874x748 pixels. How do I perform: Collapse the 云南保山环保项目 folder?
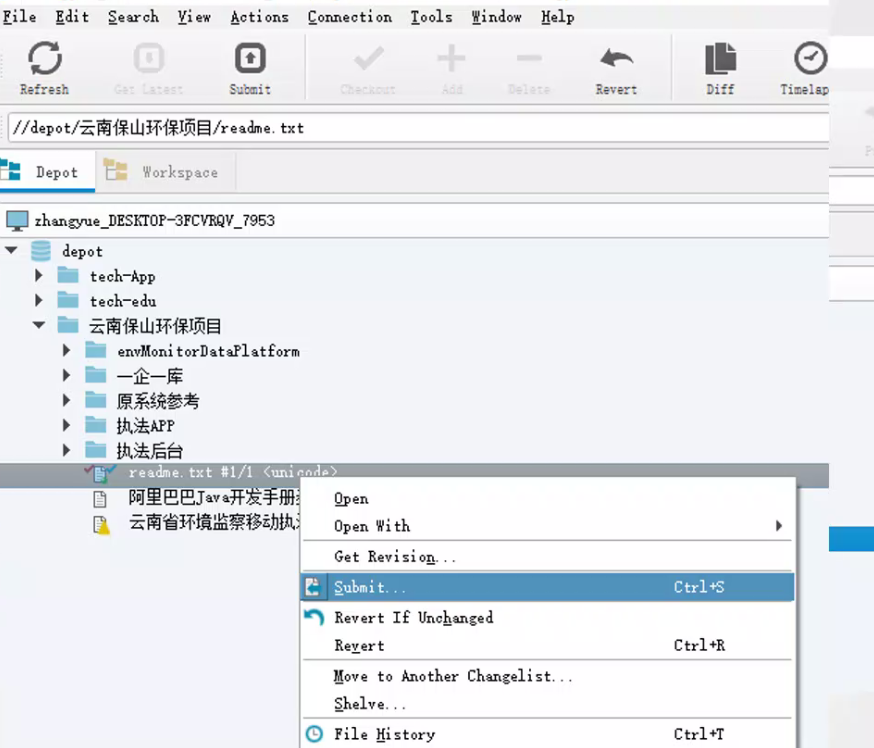click(x=38, y=325)
